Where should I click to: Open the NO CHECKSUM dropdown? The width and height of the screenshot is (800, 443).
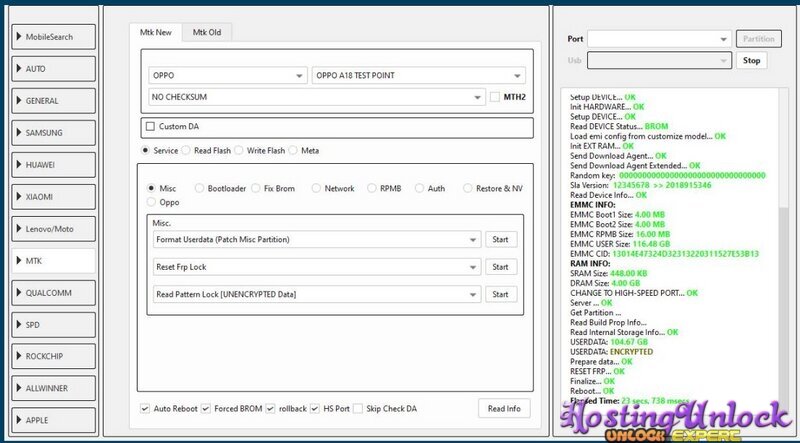pyautogui.click(x=314, y=97)
